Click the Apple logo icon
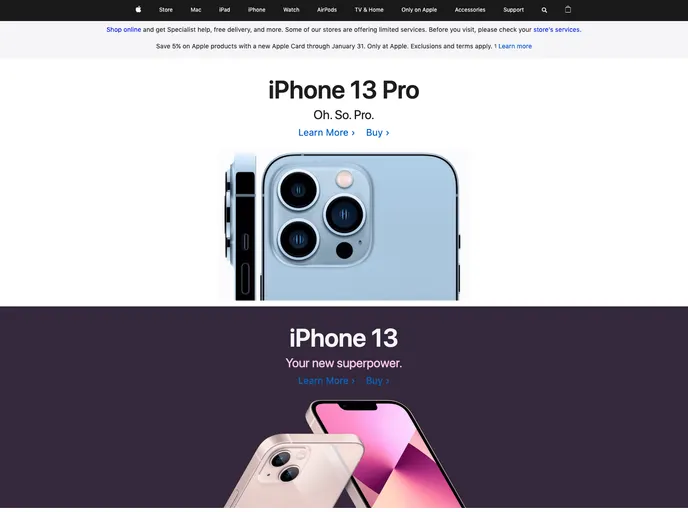This screenshot has width=688, height=512. pyautogui.click(x=138, y=9)
